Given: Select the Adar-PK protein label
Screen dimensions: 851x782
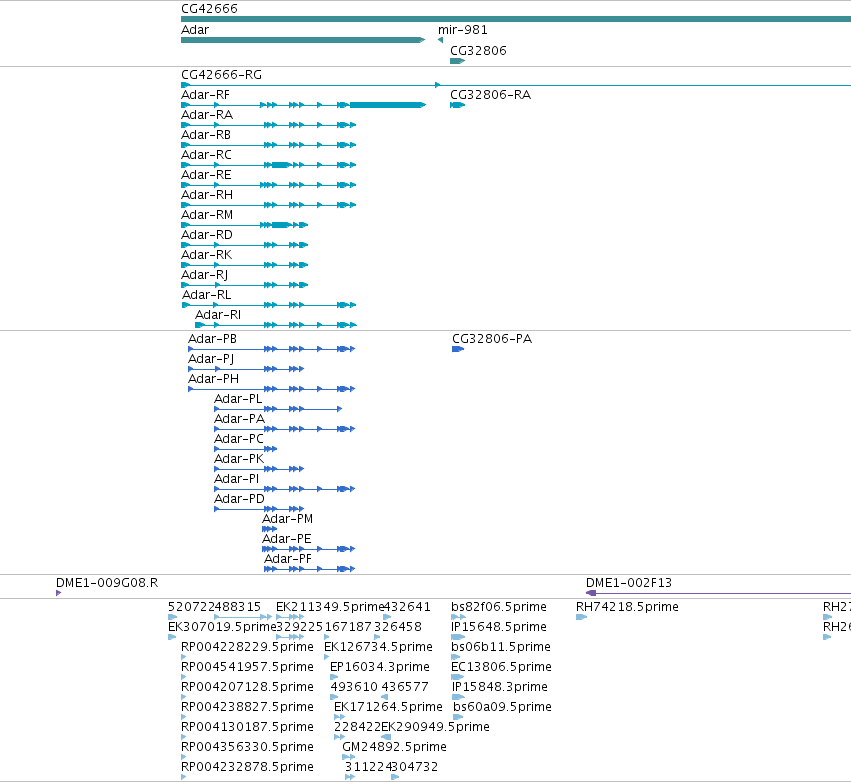Looking at the screenshot, I should (239, 459).
